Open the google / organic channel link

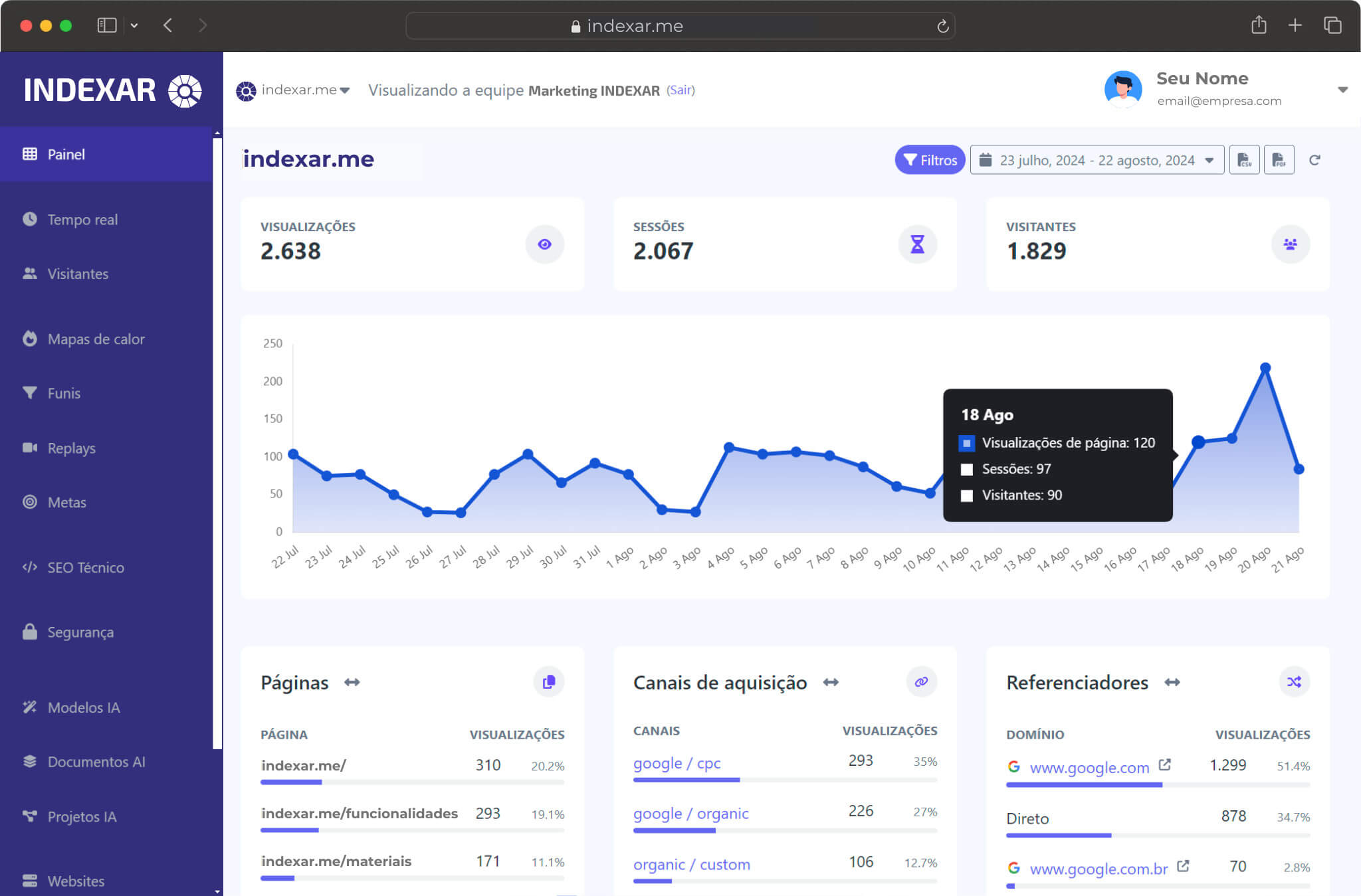pyautogui.click(x=690, y=814)
